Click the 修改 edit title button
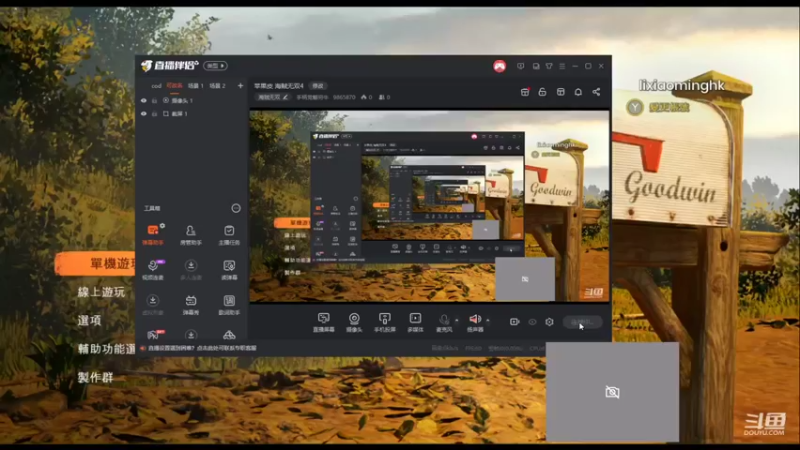The height and width of the screenshot is (450, 800). pyautogui.click(x=318, y=86)
